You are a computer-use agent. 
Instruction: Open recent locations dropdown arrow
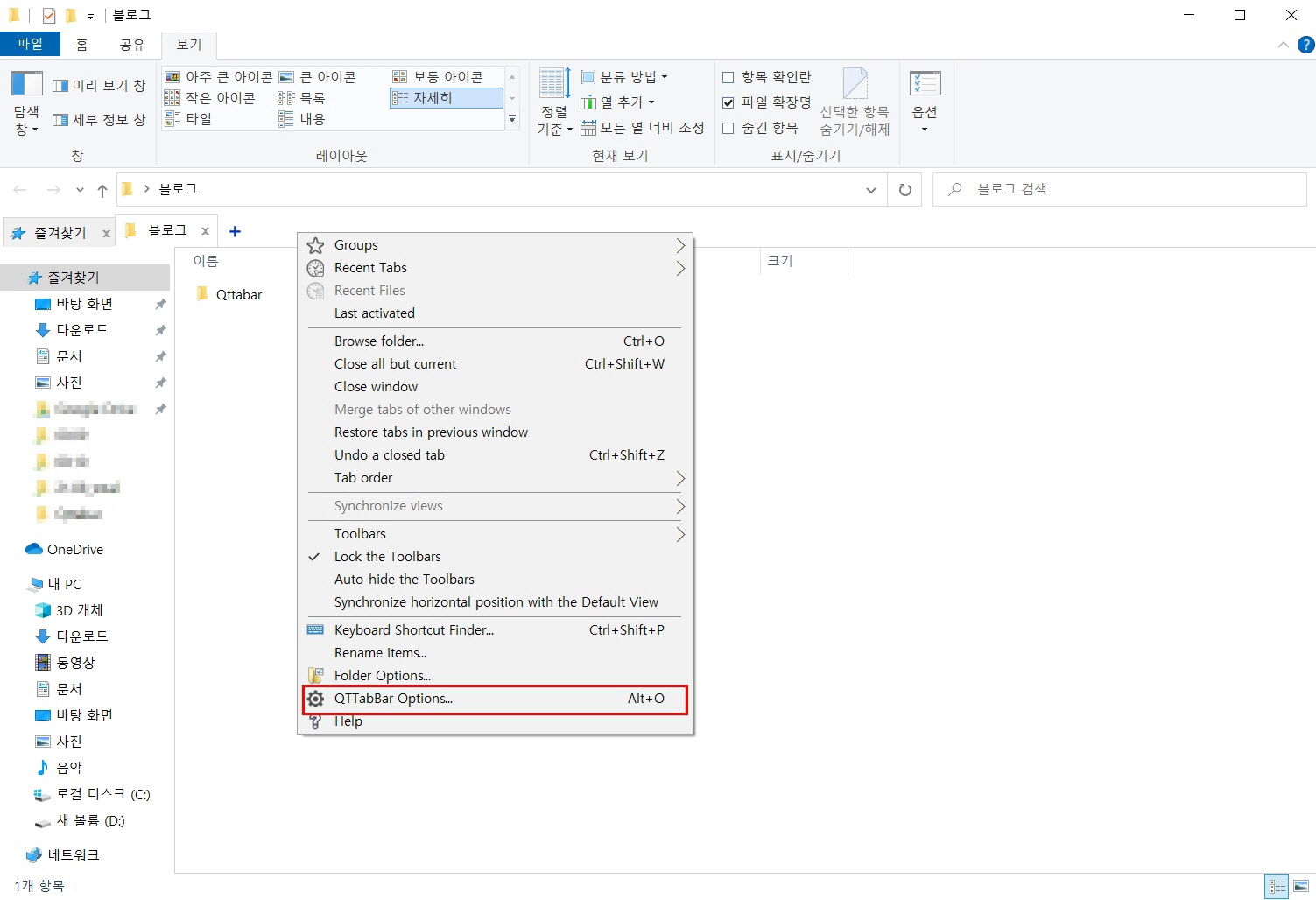[x=80, y=190]
